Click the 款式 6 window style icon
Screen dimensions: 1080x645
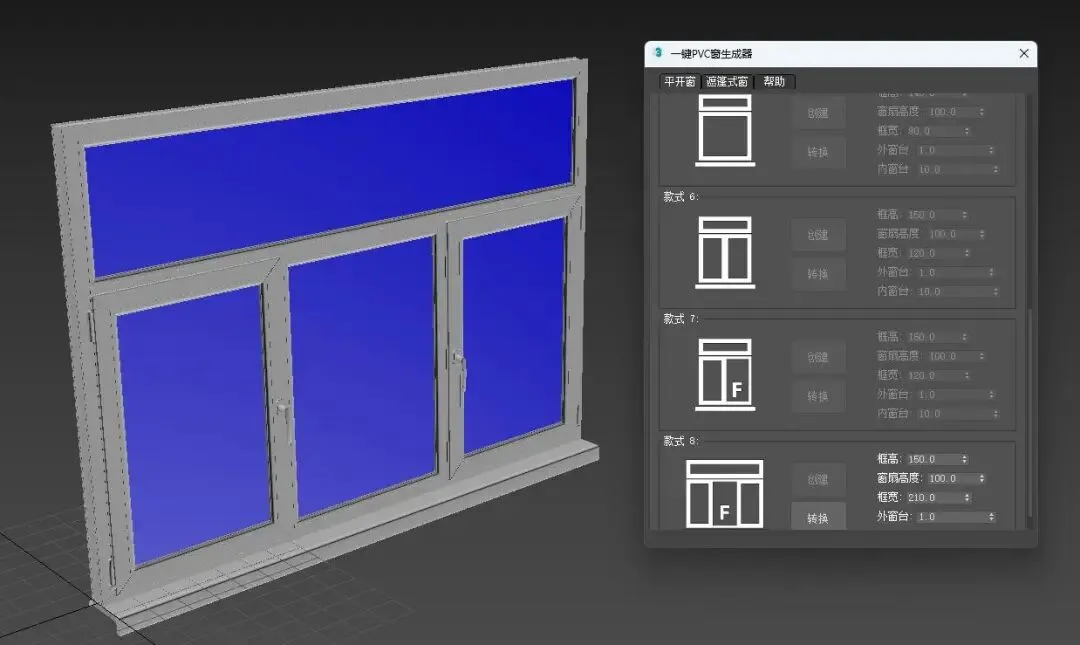click(725, 252)
